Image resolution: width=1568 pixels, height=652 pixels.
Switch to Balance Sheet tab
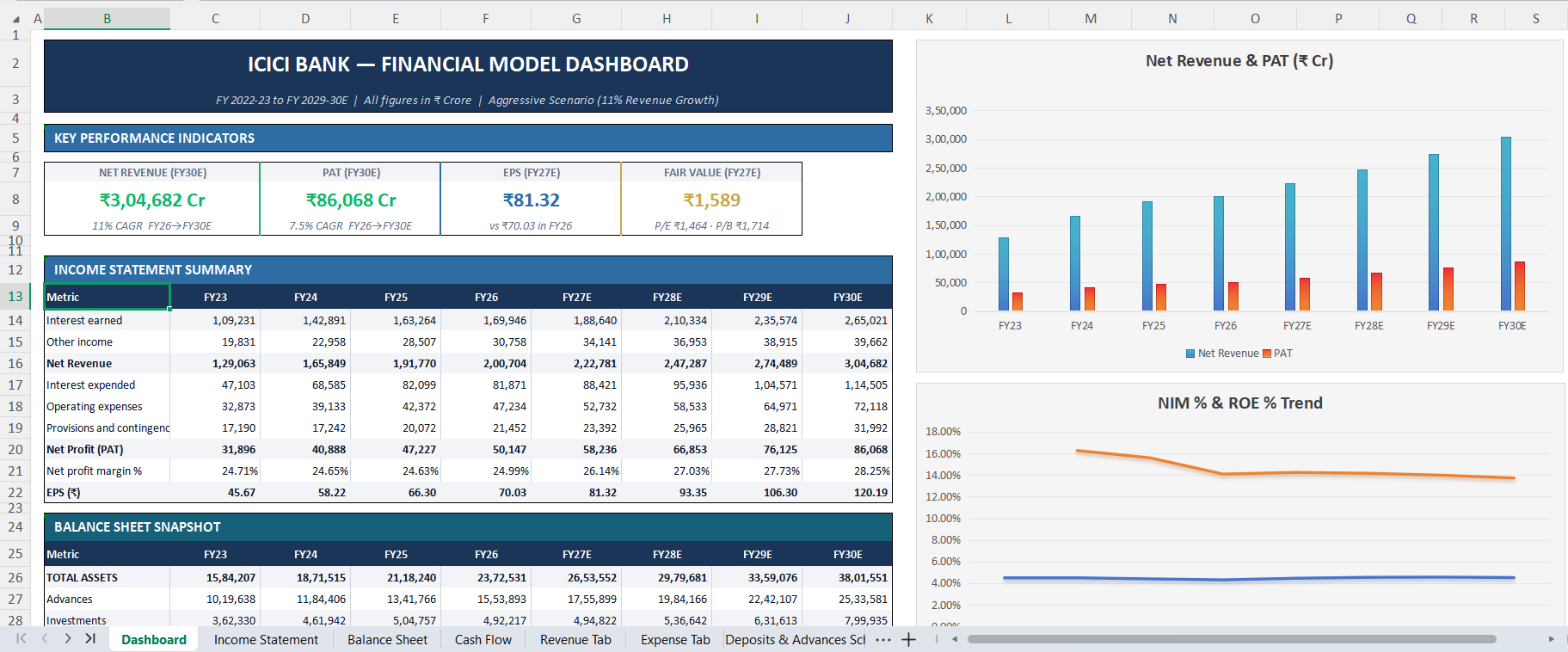[387, 640]
